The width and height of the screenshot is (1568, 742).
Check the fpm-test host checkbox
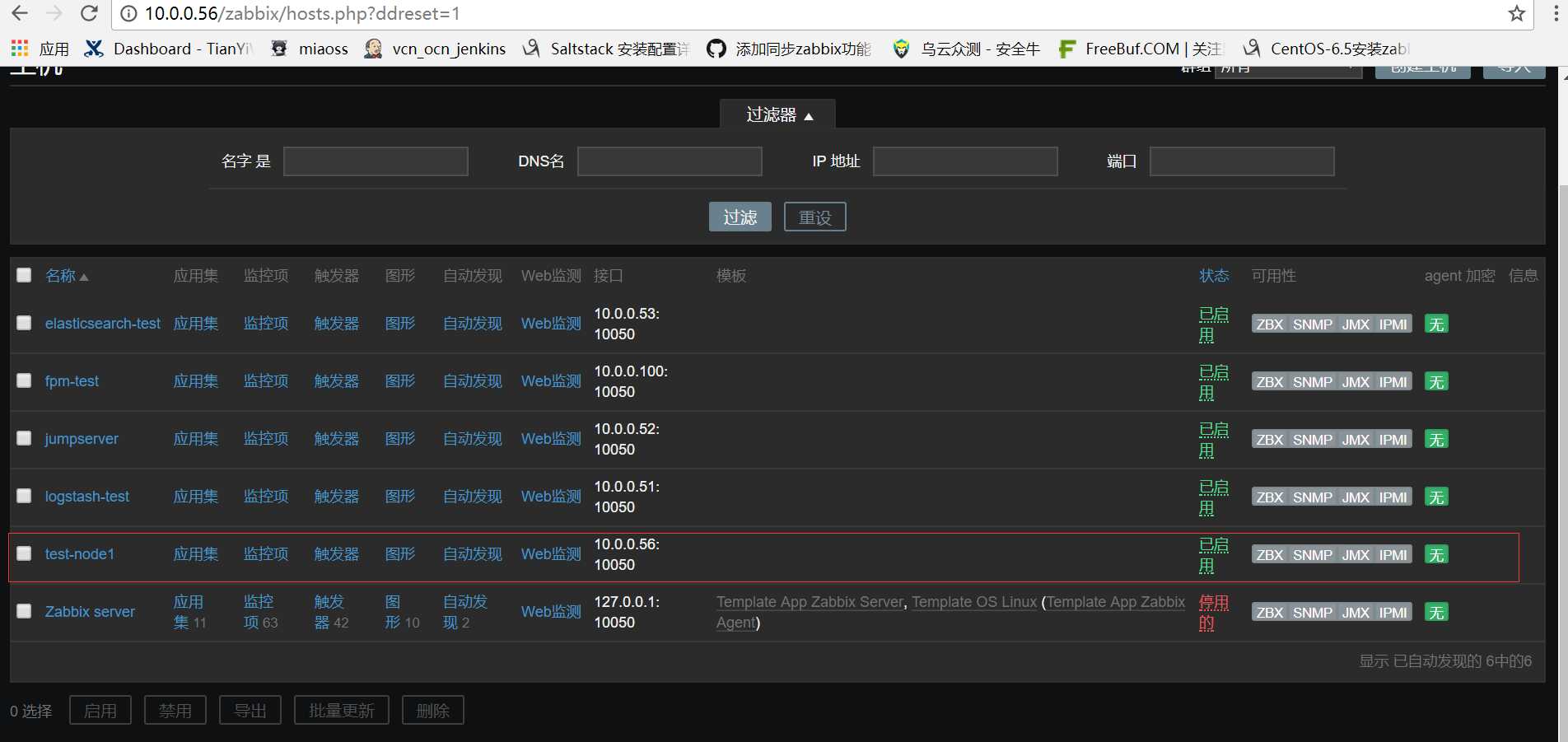pyautogui.click(x=24, y=380)
